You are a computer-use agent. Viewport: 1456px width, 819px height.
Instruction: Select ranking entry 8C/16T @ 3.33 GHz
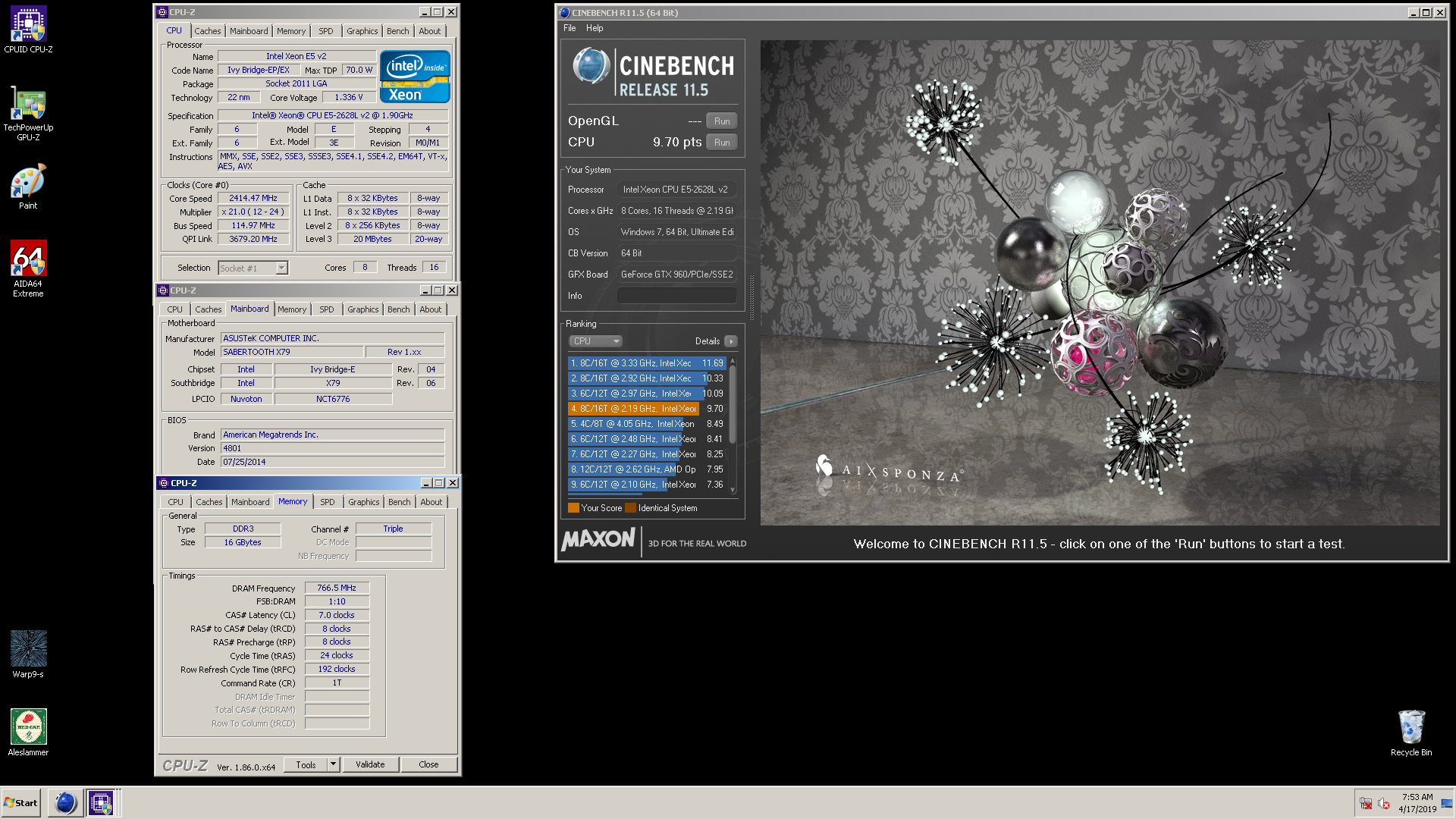(647, 363)
